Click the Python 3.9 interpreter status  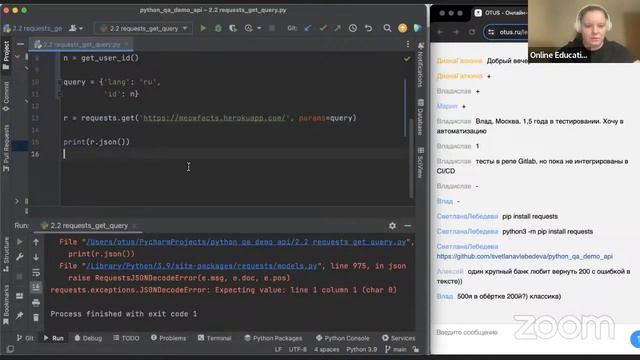click(362, 349)
